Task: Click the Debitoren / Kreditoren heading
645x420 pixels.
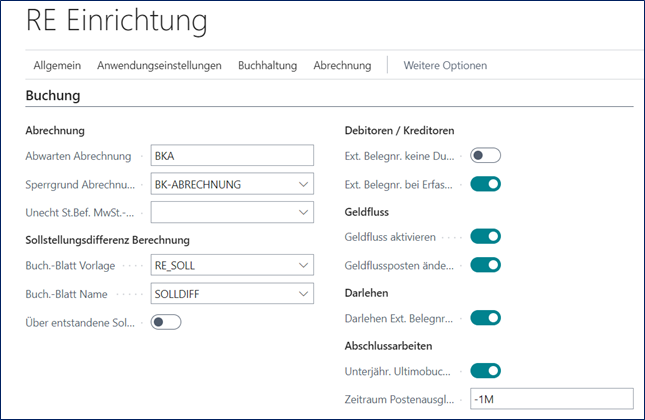Action: (x=399, y=131)
